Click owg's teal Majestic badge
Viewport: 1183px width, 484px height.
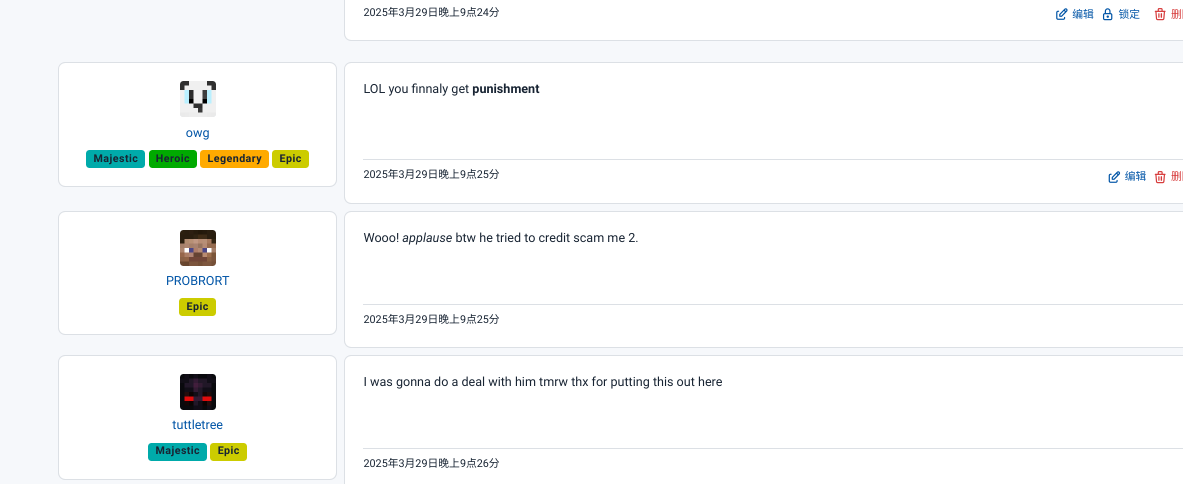coord(115,159)
